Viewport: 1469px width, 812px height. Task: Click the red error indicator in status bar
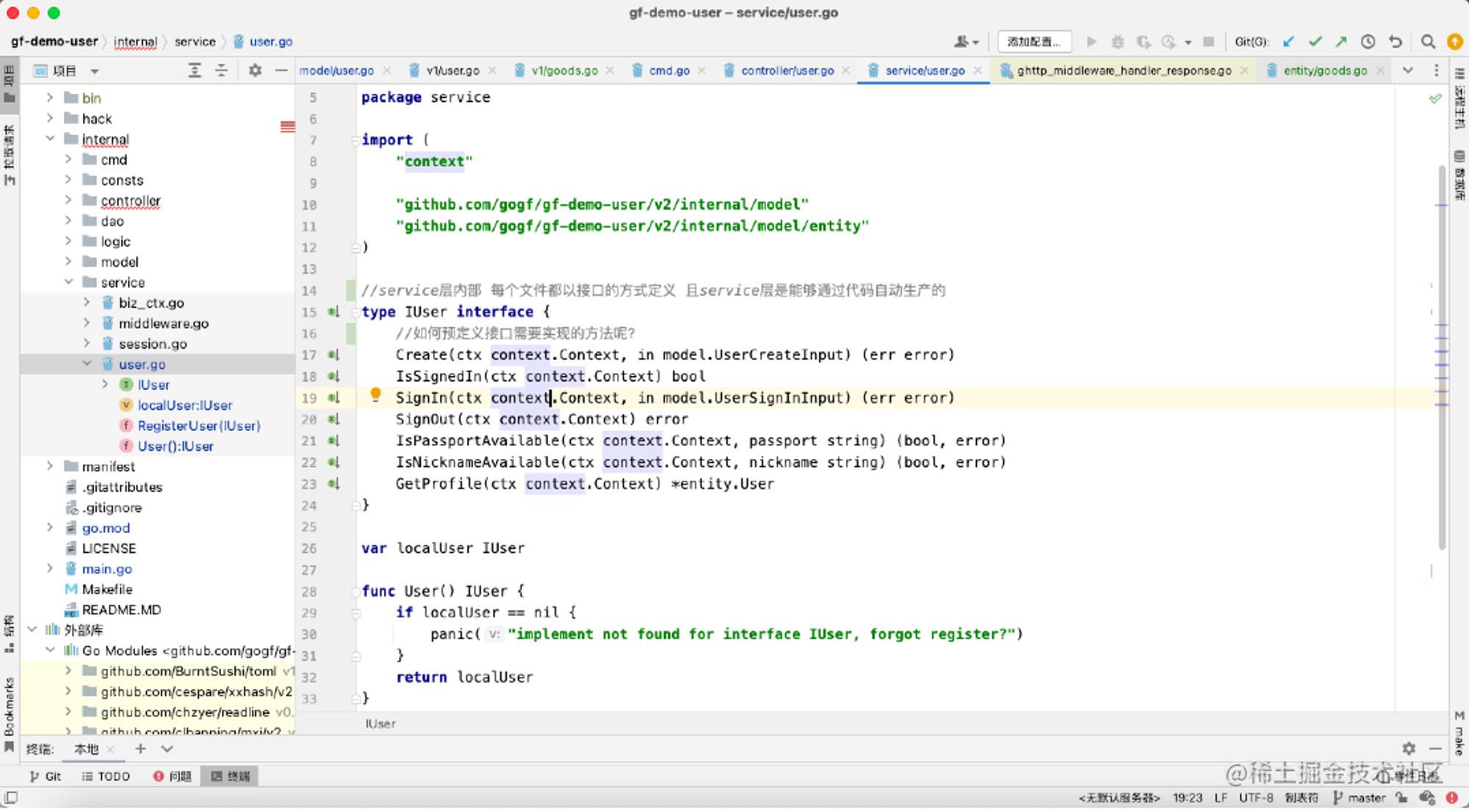[x=1452, y=797]
